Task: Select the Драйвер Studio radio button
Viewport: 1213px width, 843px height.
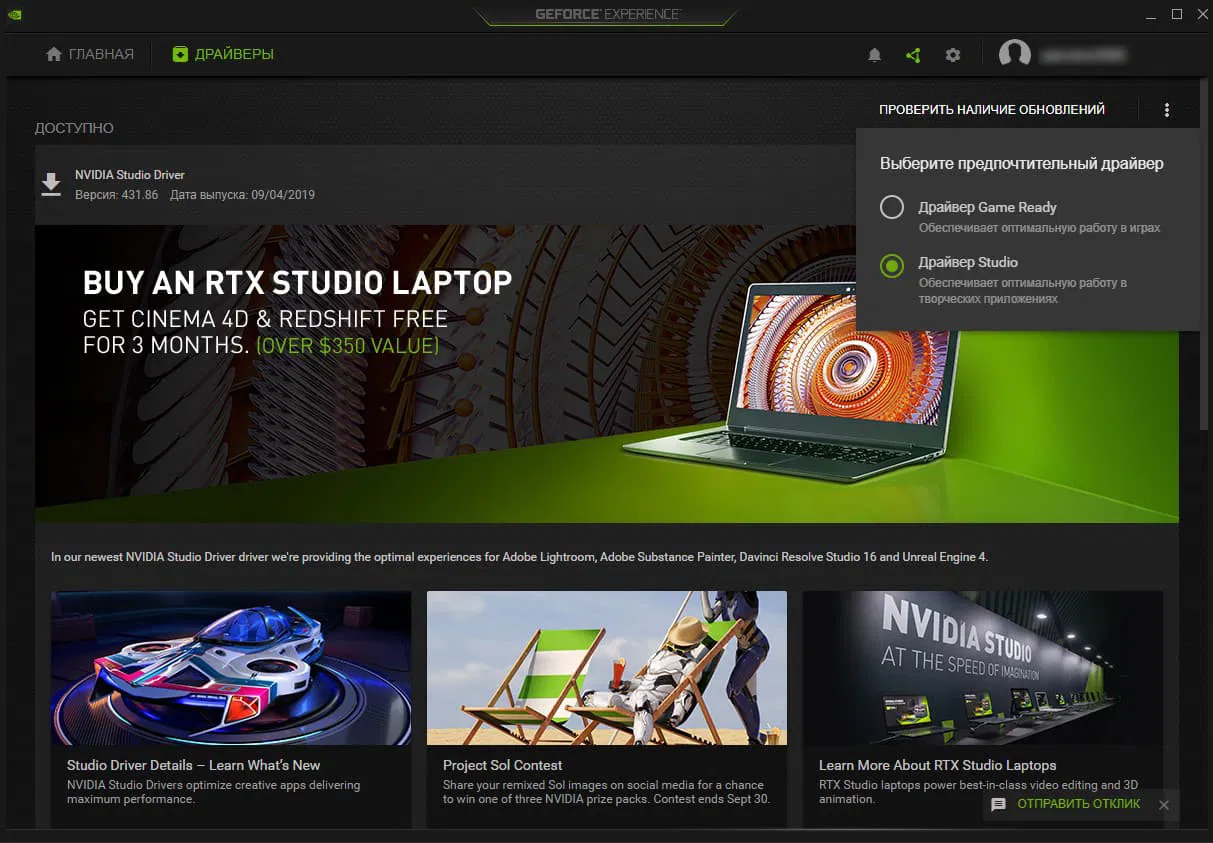Action: click(891, 266)
